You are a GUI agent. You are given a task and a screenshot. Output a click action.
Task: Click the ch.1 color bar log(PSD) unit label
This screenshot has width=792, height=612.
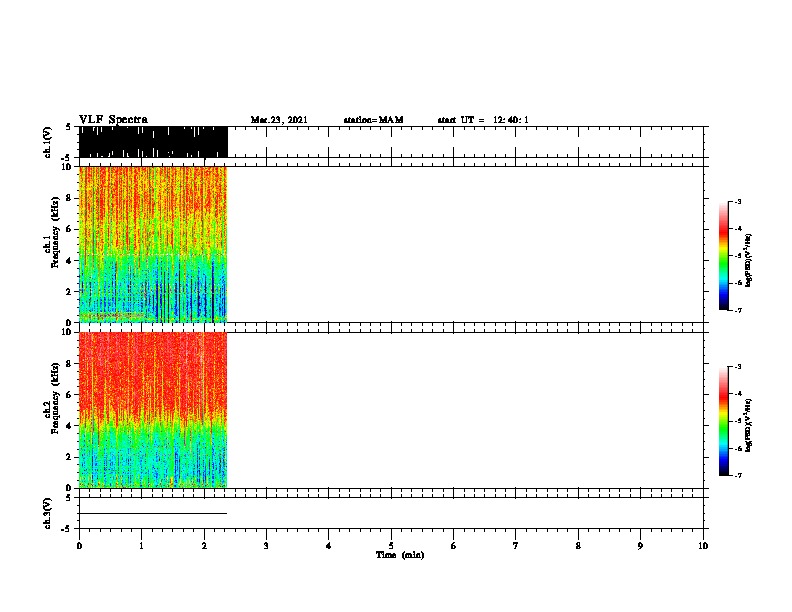coord(748,260)
